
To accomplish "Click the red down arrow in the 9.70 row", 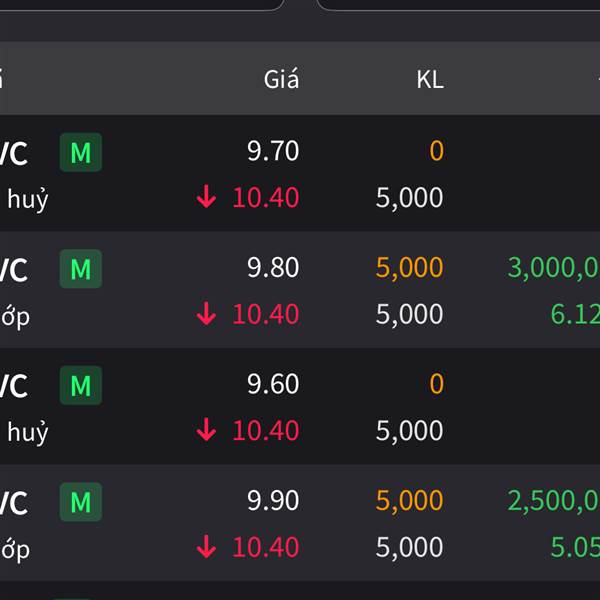I will point(207,198).
